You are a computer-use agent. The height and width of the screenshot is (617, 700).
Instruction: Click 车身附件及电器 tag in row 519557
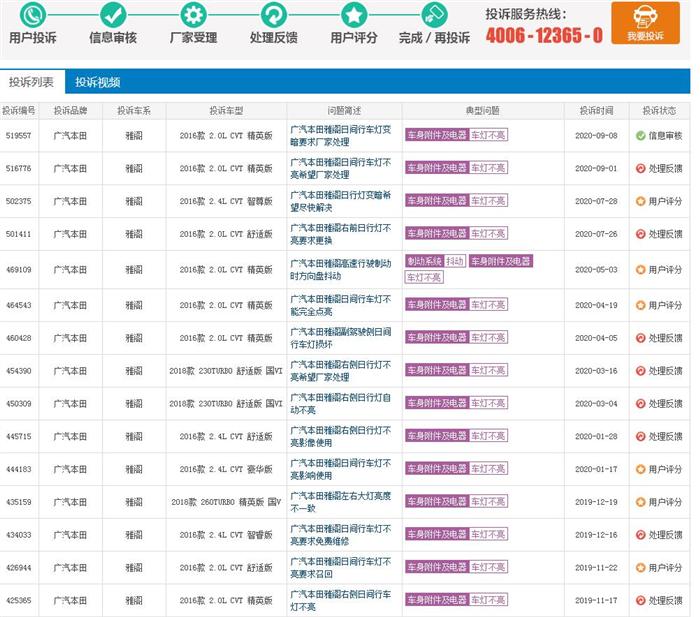437,135
